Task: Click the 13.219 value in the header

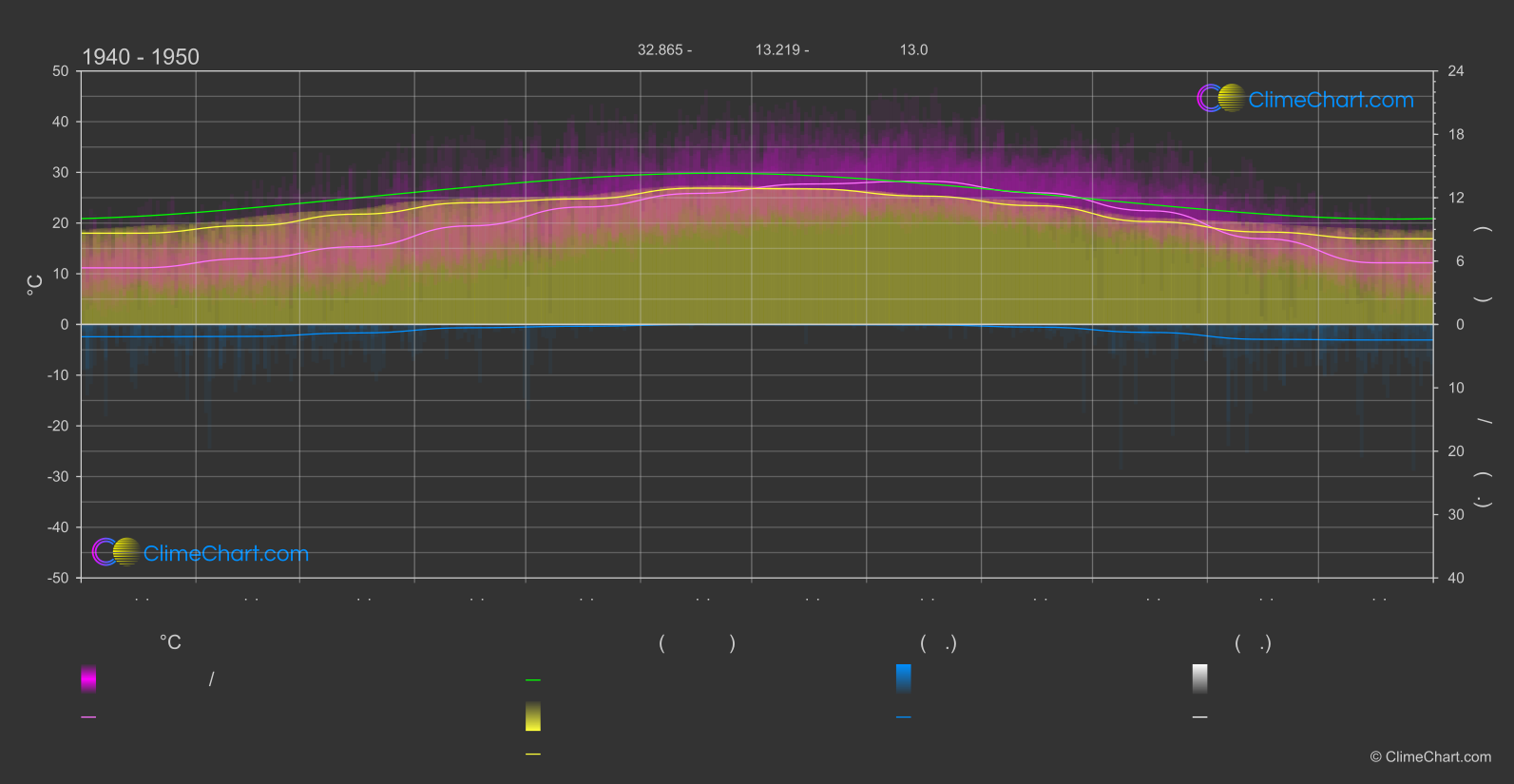Action: [x=781, y=50]
